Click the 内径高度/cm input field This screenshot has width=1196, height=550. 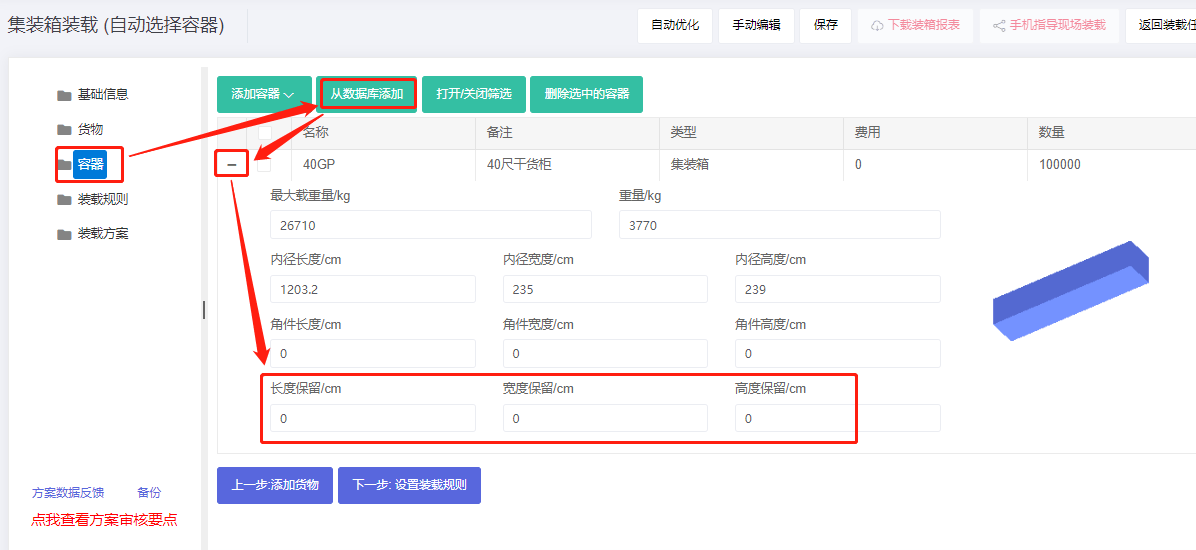pos(838,289)
